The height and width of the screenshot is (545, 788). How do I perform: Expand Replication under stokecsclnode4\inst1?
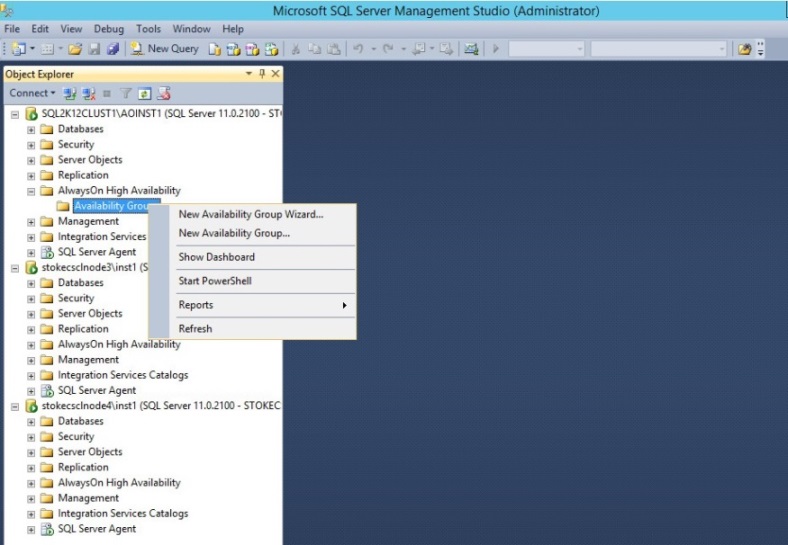click(31, 468)
